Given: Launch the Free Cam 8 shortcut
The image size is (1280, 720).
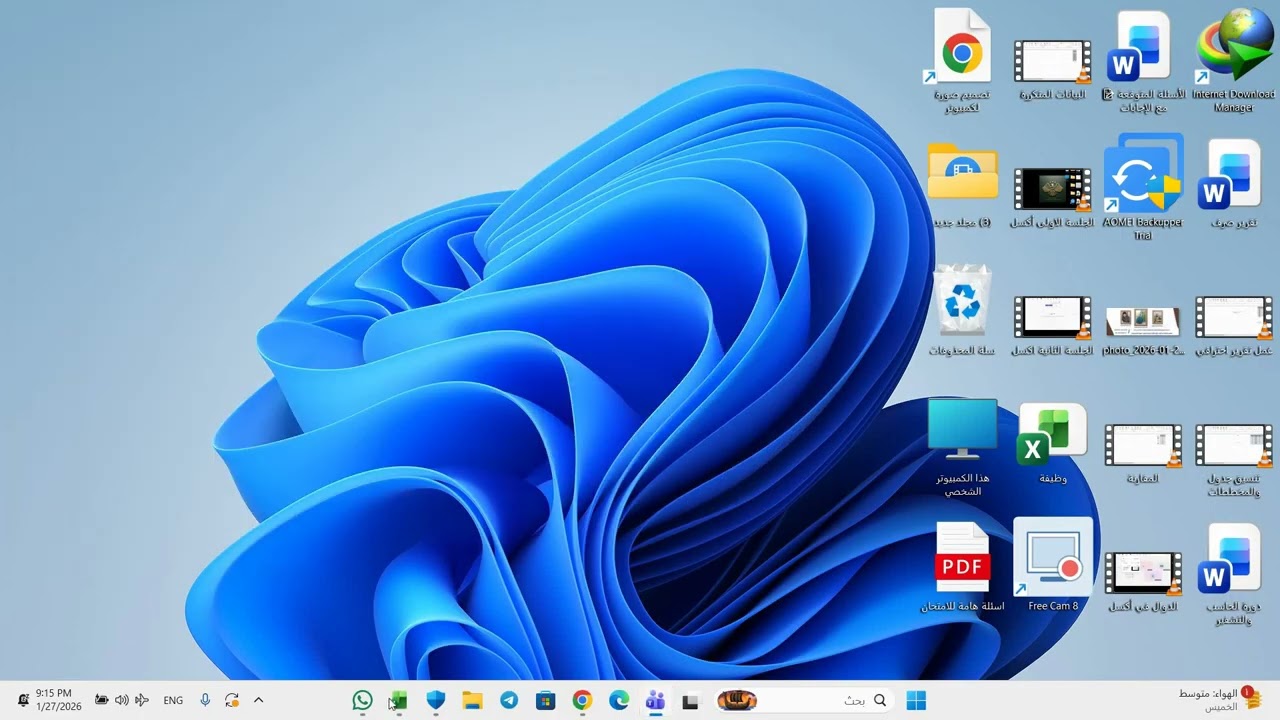Looking at the screenshot, I should click(x=1052, y=565).
